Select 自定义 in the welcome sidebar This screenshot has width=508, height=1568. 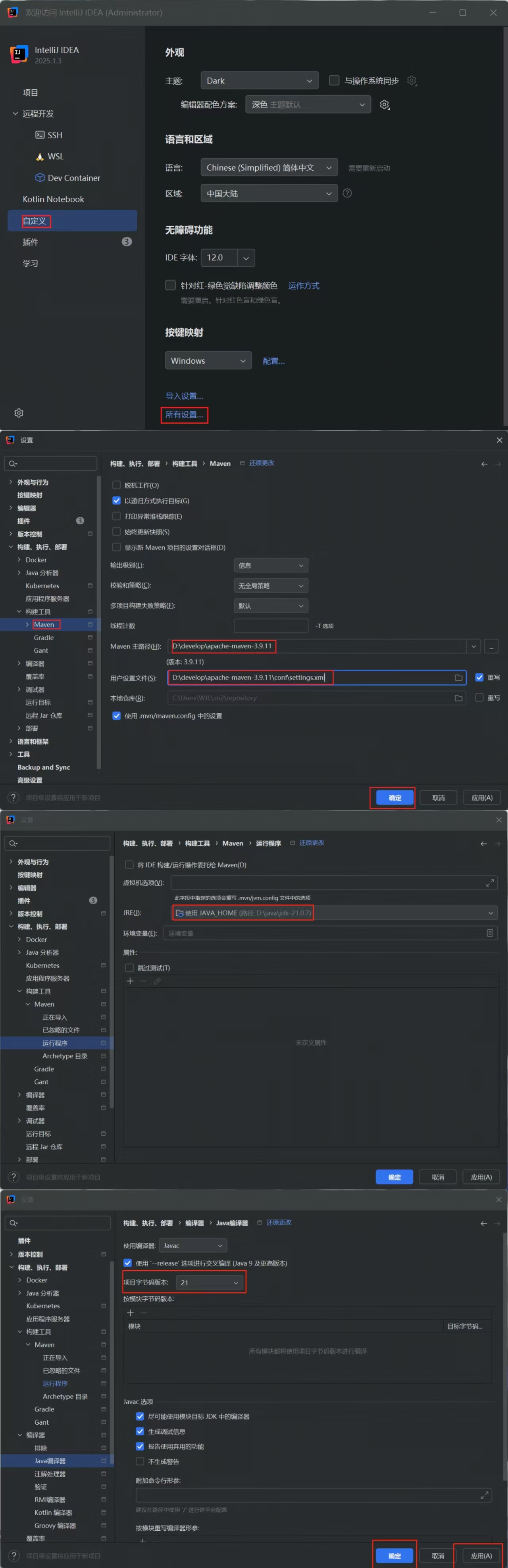(x=72, y=221)
